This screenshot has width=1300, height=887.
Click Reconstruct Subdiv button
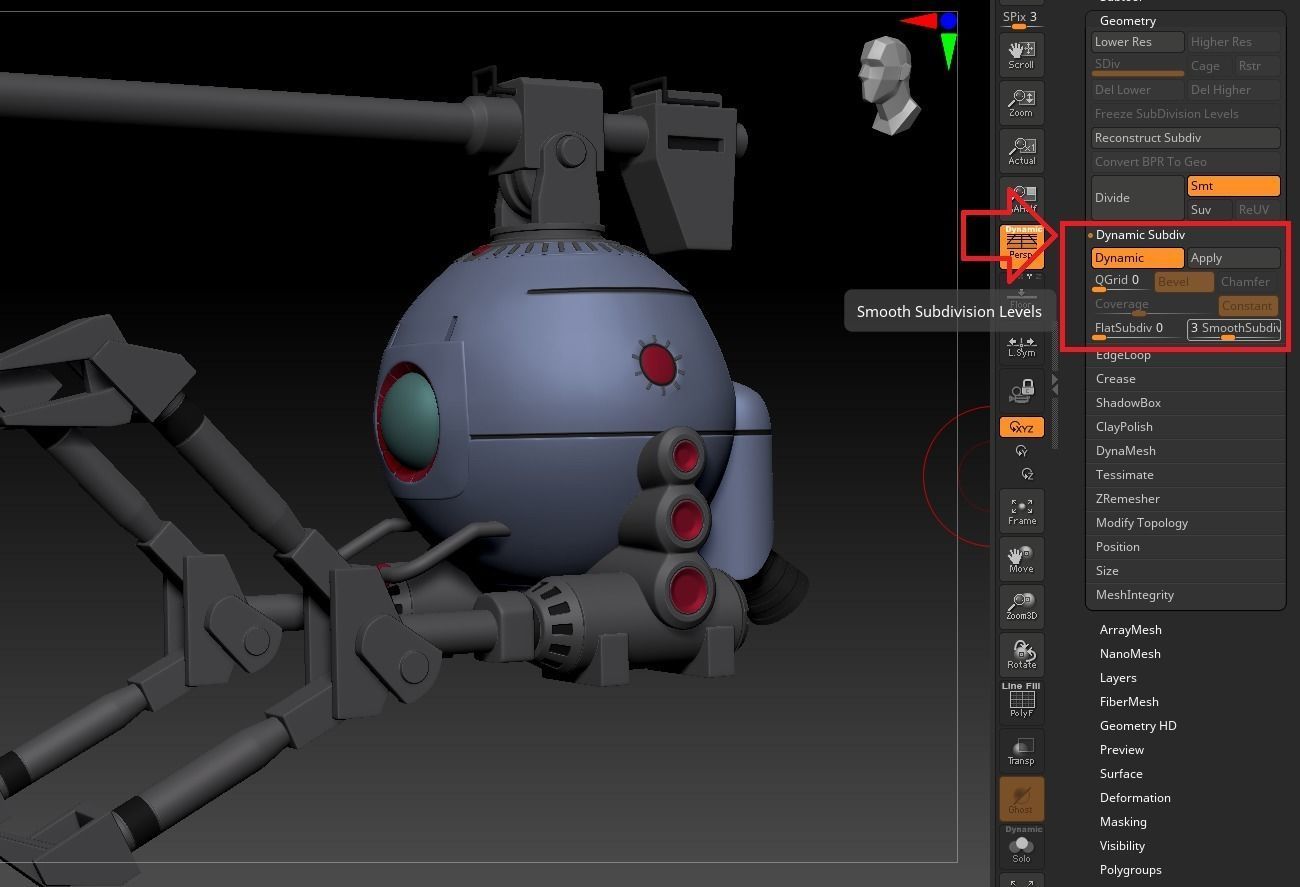click(x=1185, y=138)
